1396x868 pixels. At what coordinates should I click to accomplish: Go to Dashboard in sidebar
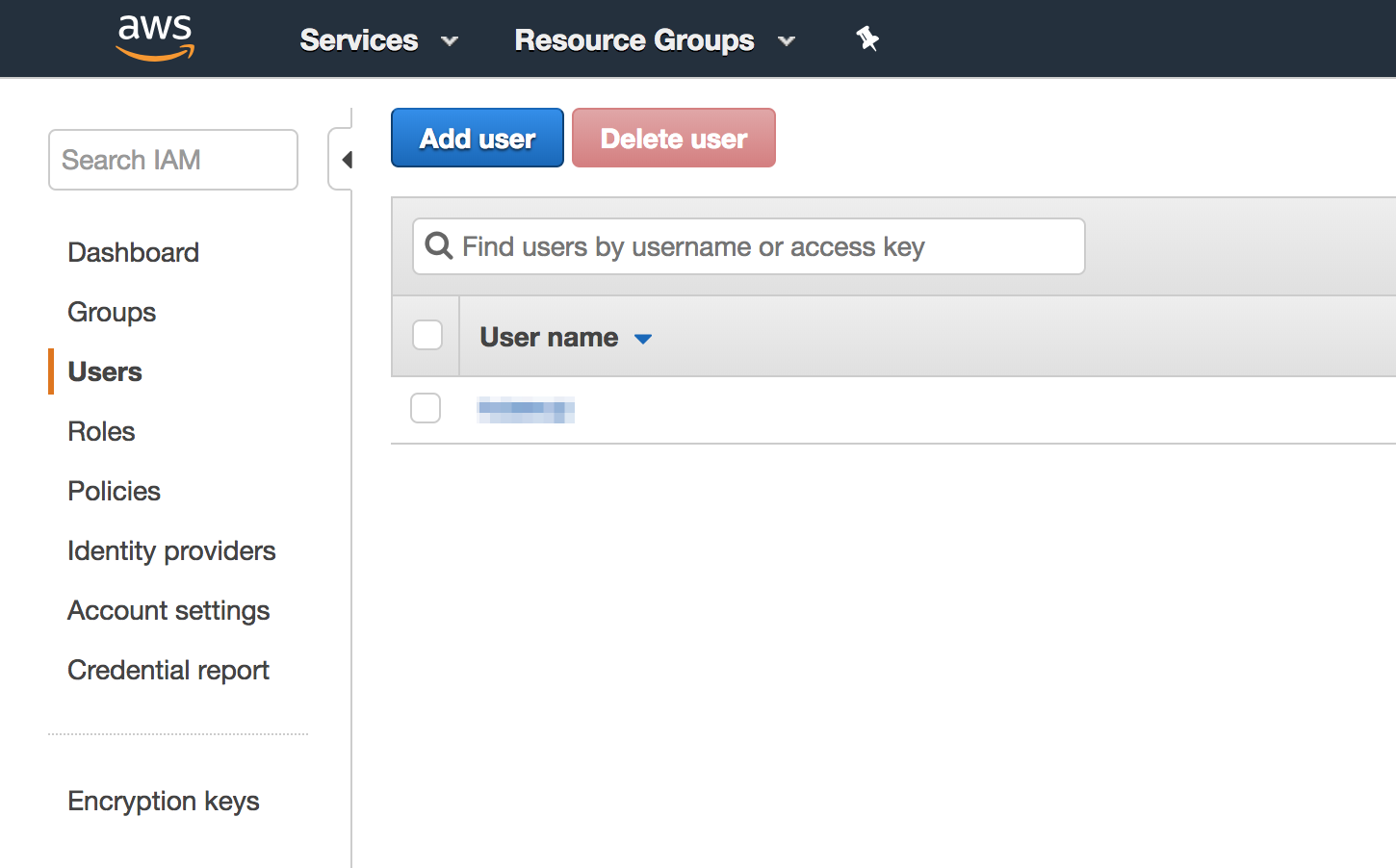134,252
